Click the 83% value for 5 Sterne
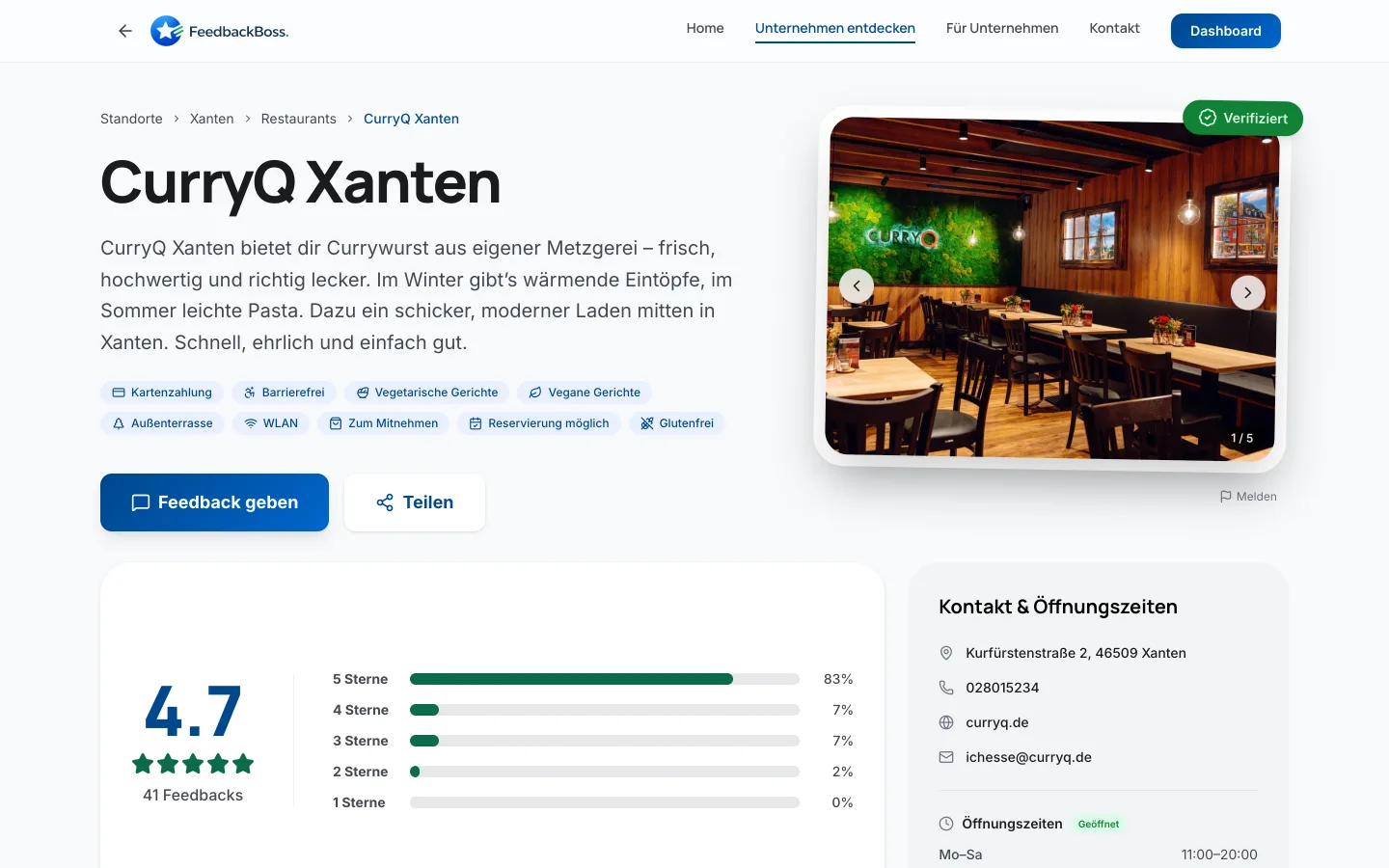Viewport: 1389px width, 868px height. click(838, 679)
